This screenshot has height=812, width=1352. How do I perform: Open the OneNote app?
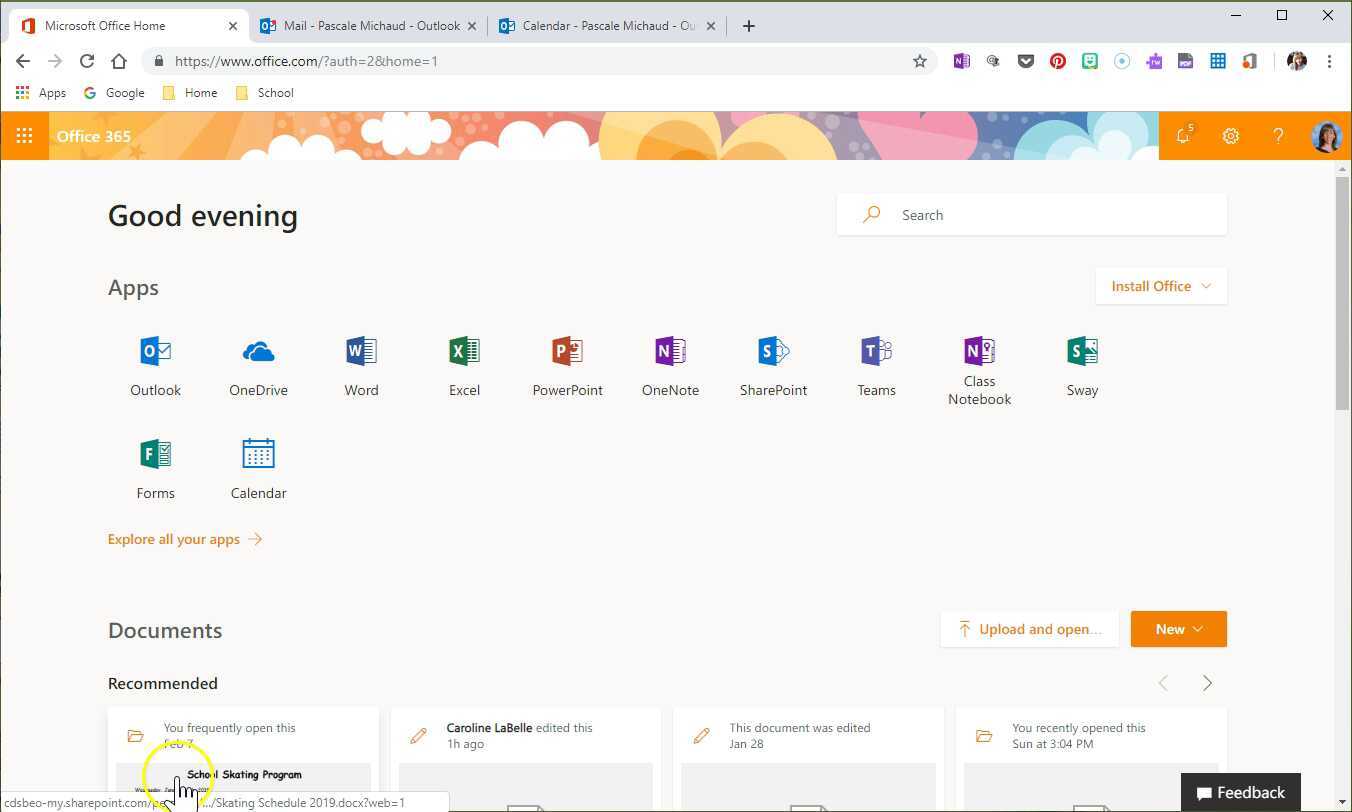(670, 367)
